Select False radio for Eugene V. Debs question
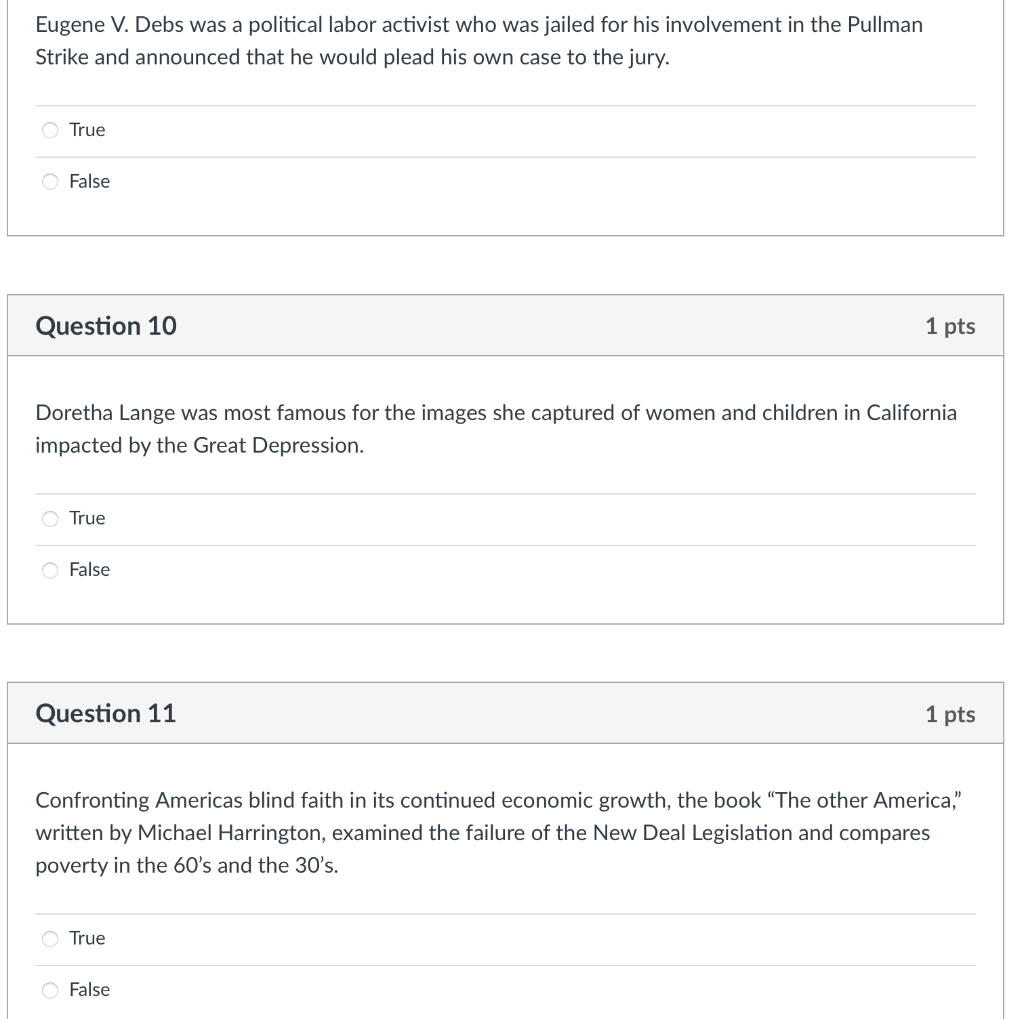This screenshot has width=1024, height=1019. coord(50,182)
